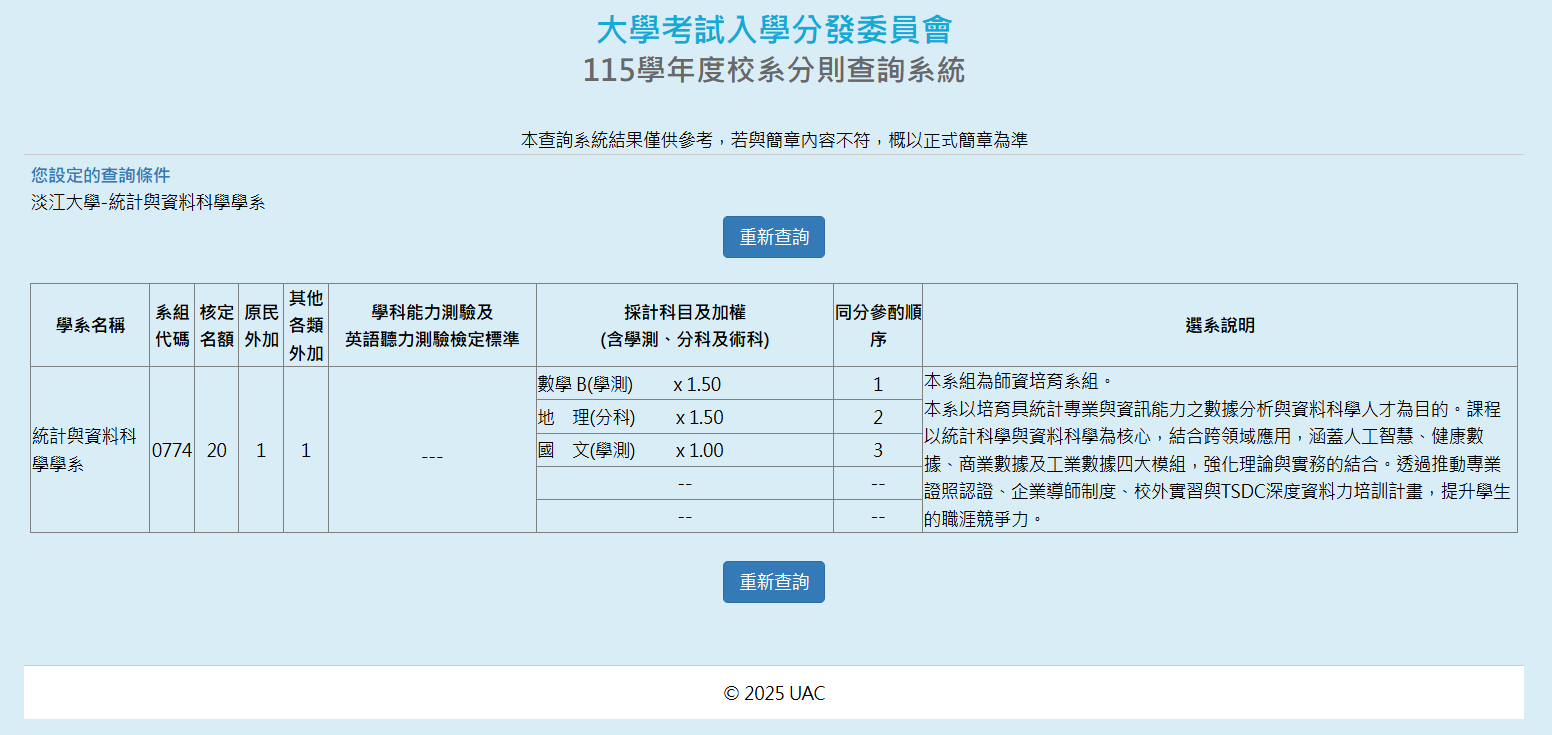1552x735 pixels.
Task: Select the 原民外加 column header
Action: (261, 325)
